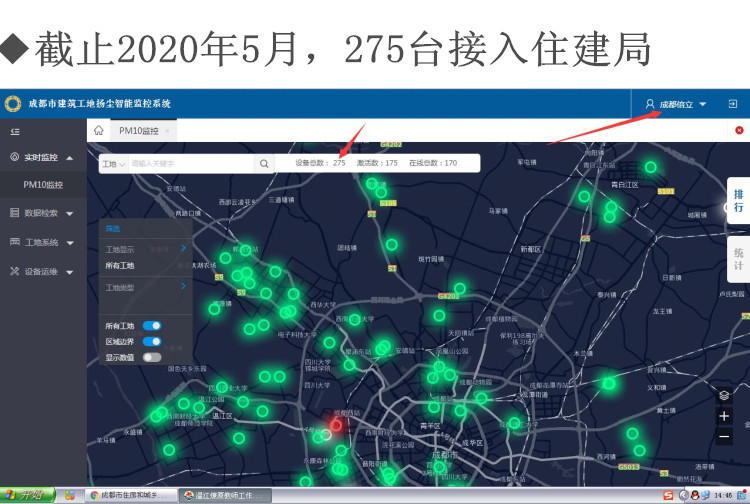
Task: Open the 数据检索 sidebar menu
Action: [43, 213]
